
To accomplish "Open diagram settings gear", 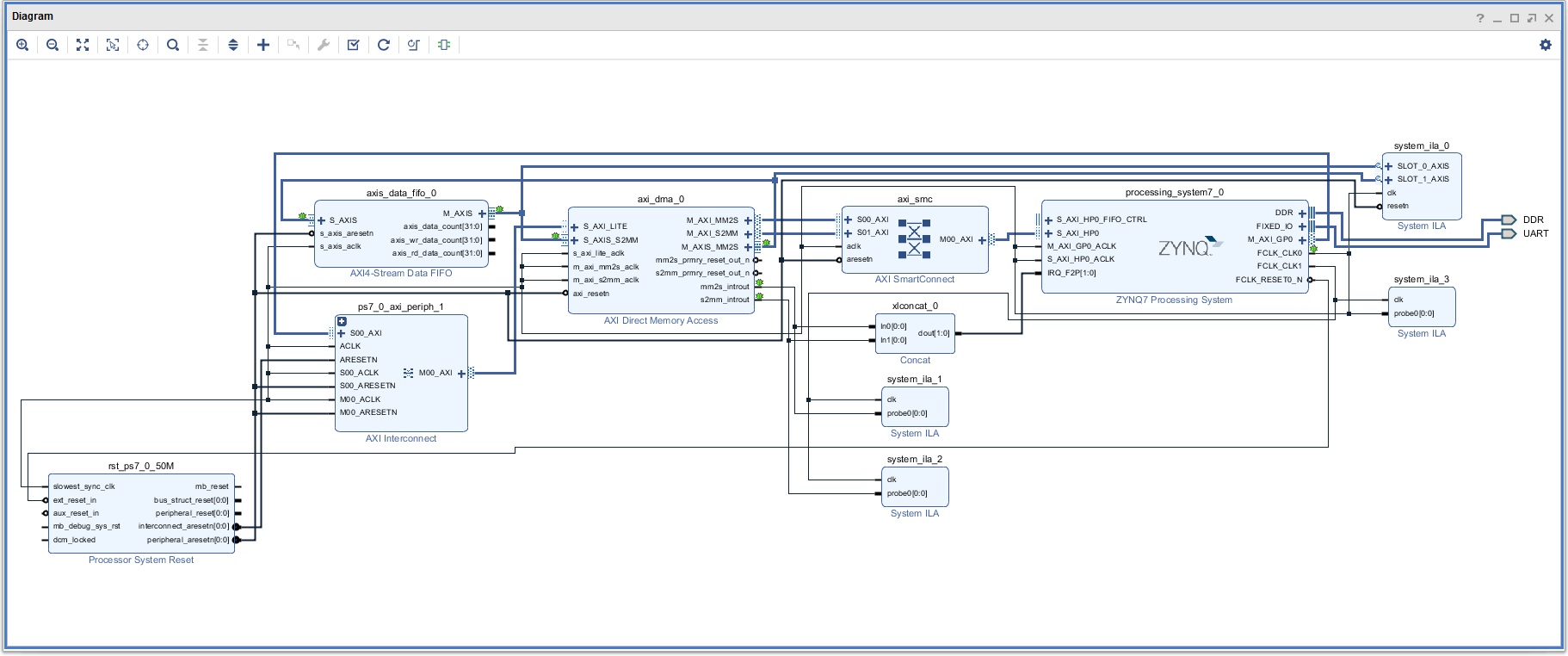I will point(1546,45).
